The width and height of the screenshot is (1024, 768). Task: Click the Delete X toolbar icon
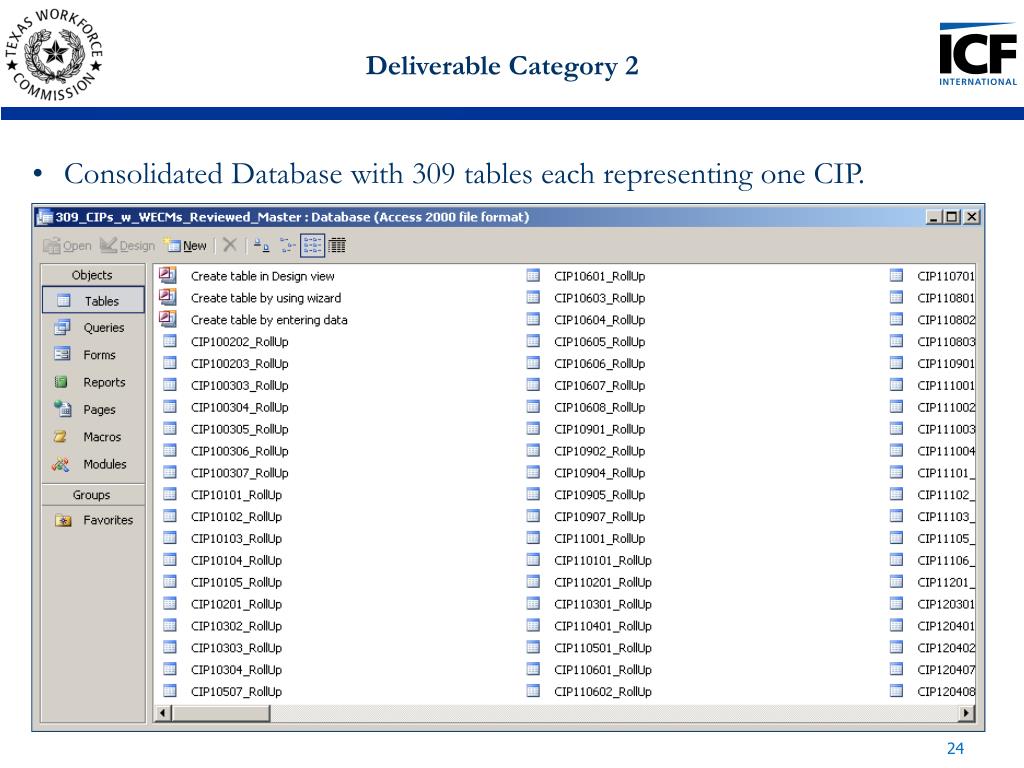(x=229, y=246)
